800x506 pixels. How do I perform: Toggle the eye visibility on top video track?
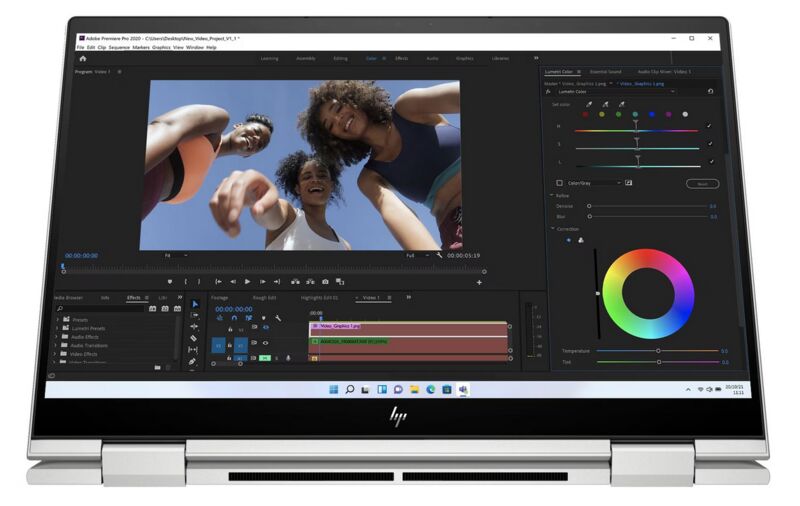[265, 327]
